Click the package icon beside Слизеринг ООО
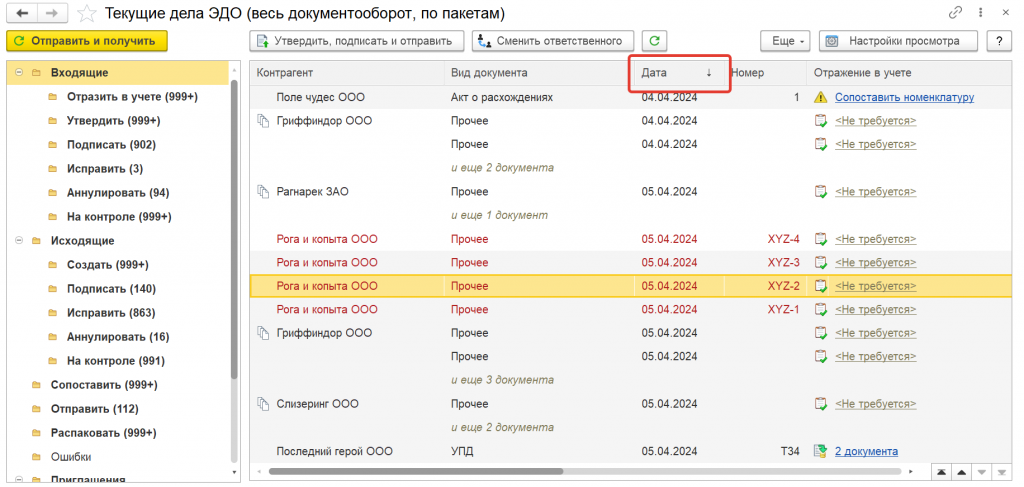Screen dimensions: 1024x487 click(263, 404)
